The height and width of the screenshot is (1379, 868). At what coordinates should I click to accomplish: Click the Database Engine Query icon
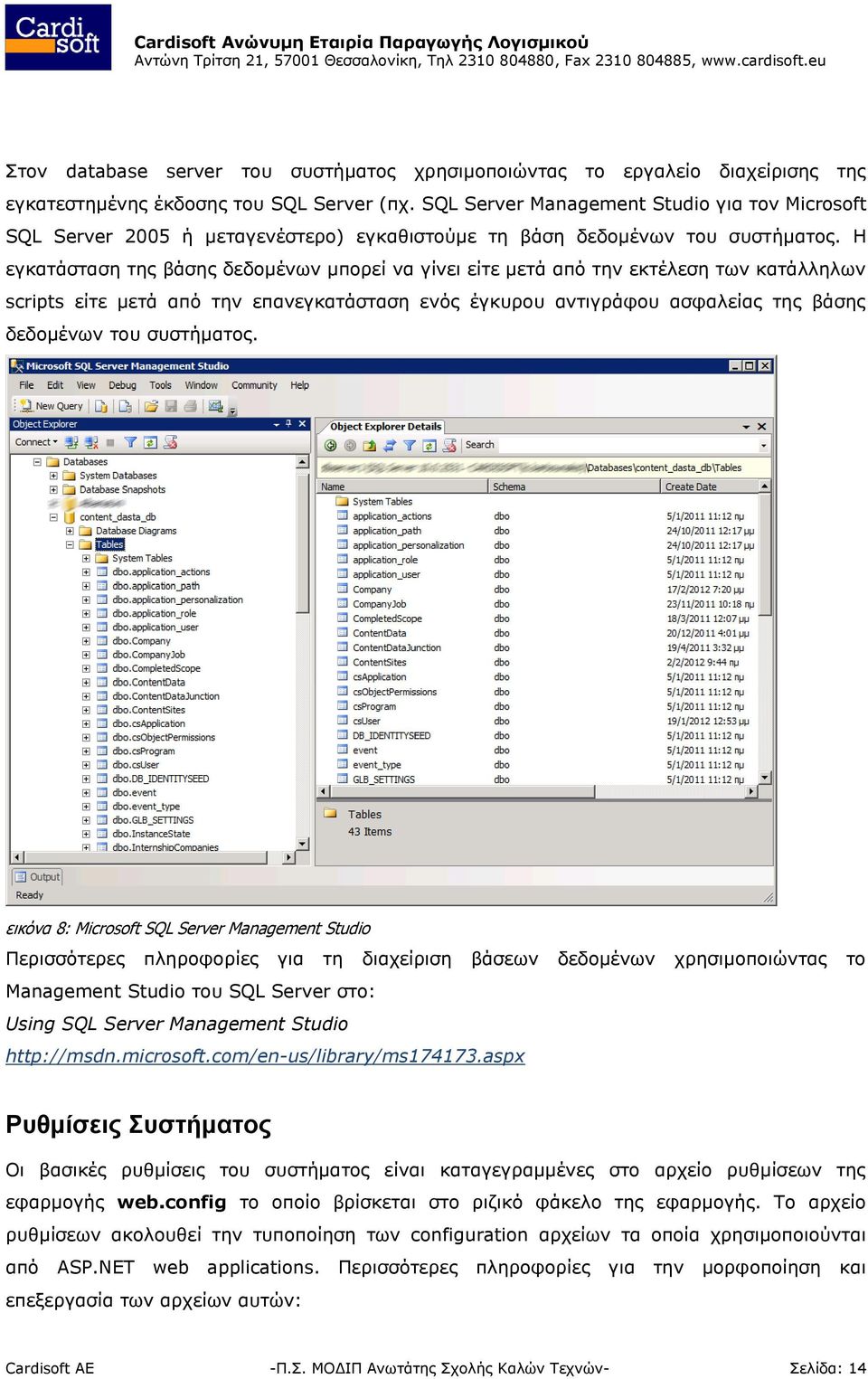tap(101, 406)
